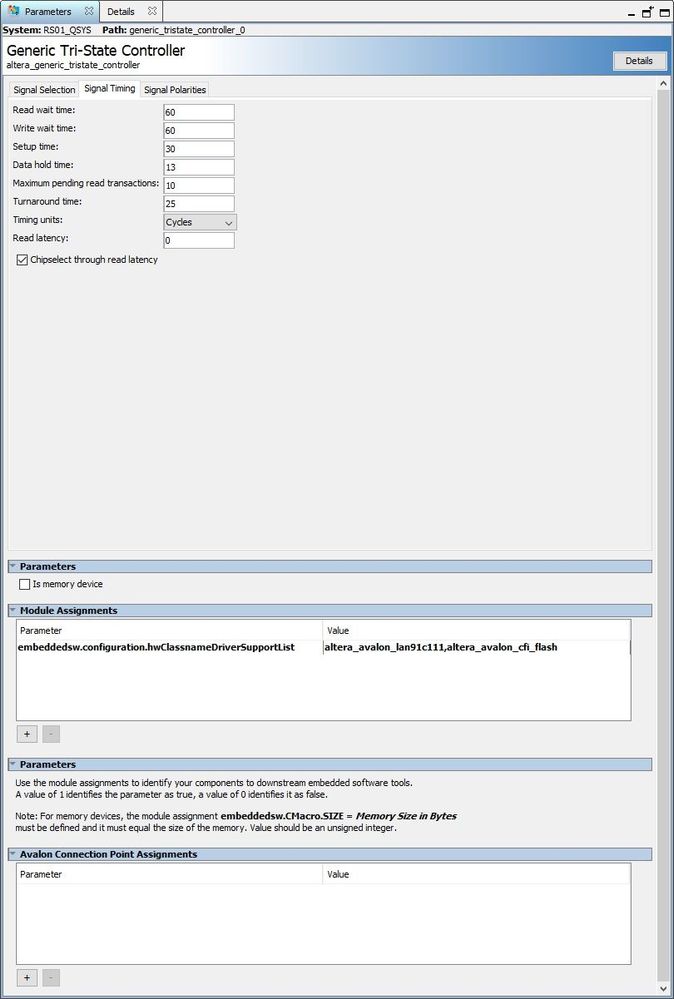
Task: Click minus button under Avalon Connection Point Assignments
Action: click(51, 977)
